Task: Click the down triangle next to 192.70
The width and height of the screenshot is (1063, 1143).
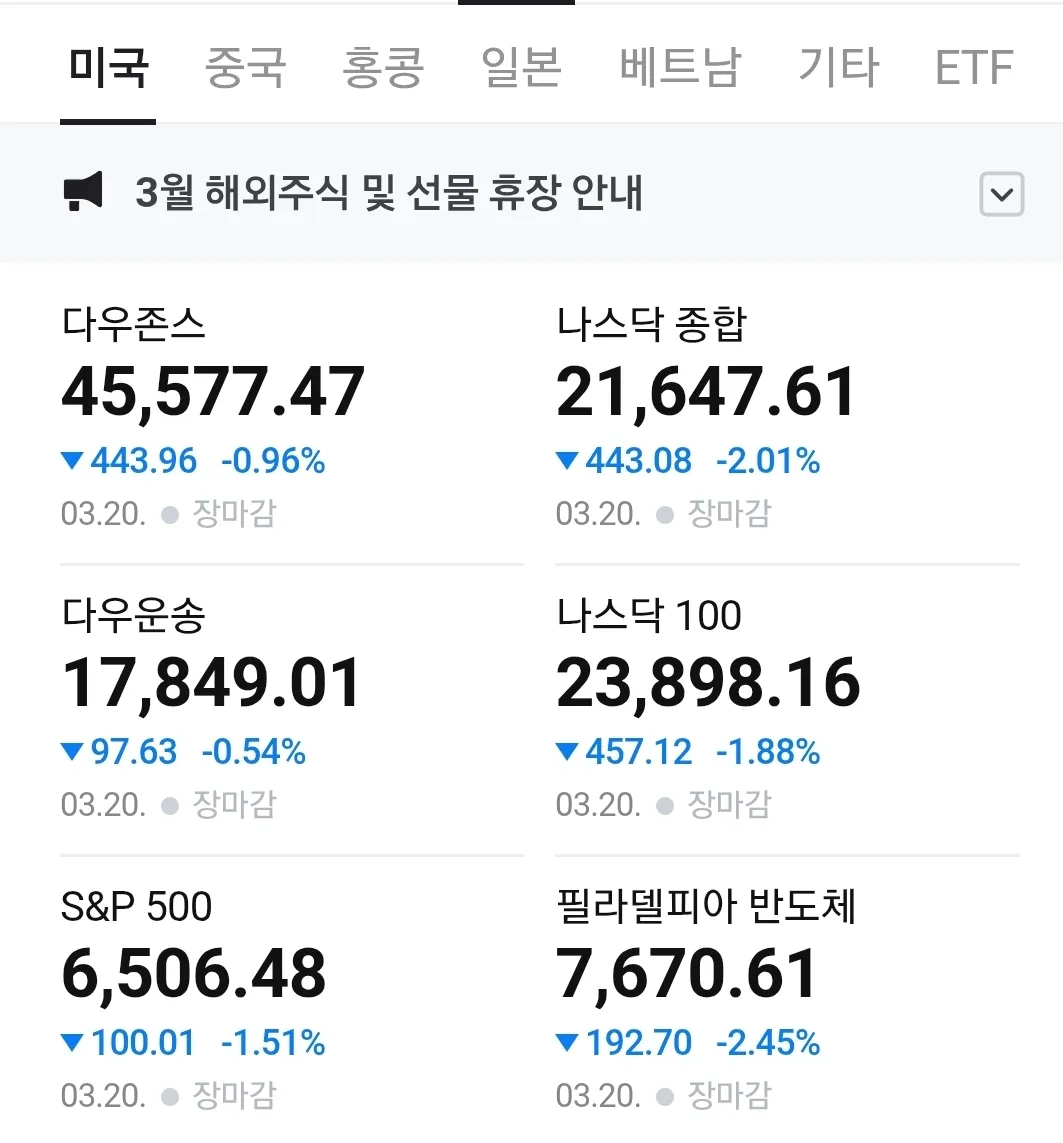Action: pos(567,1043)
